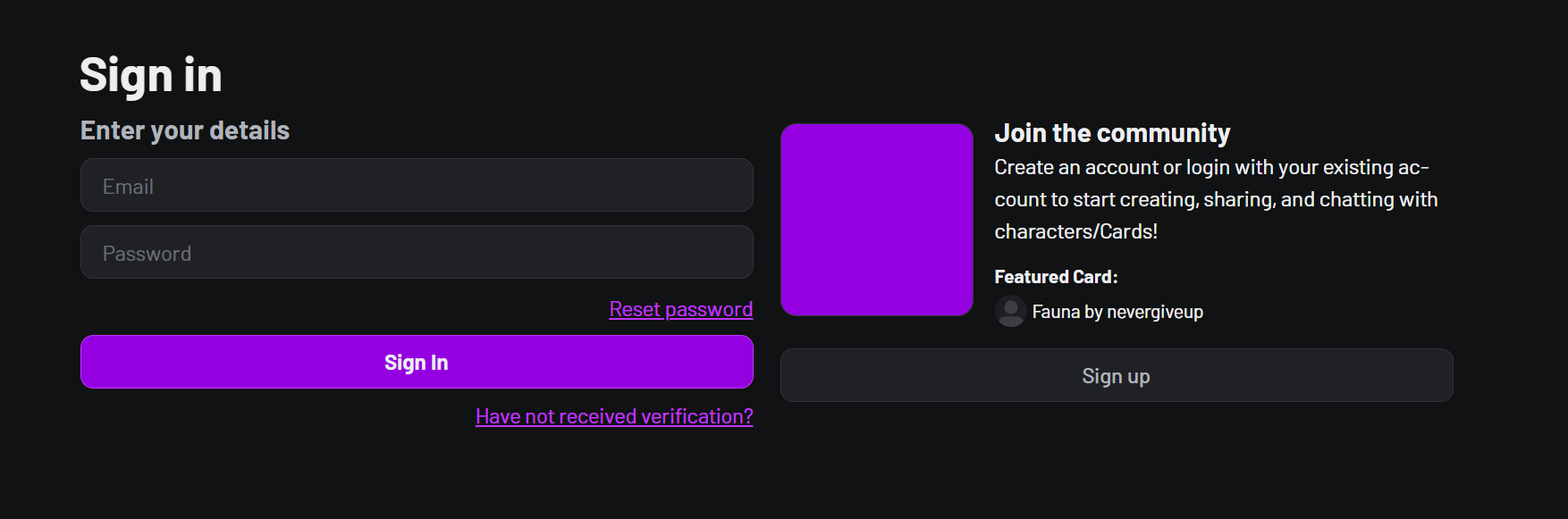The width and height of the screenshot is (1568, 519).
Task: Select the Password input field
Action: tap(417, 252)
